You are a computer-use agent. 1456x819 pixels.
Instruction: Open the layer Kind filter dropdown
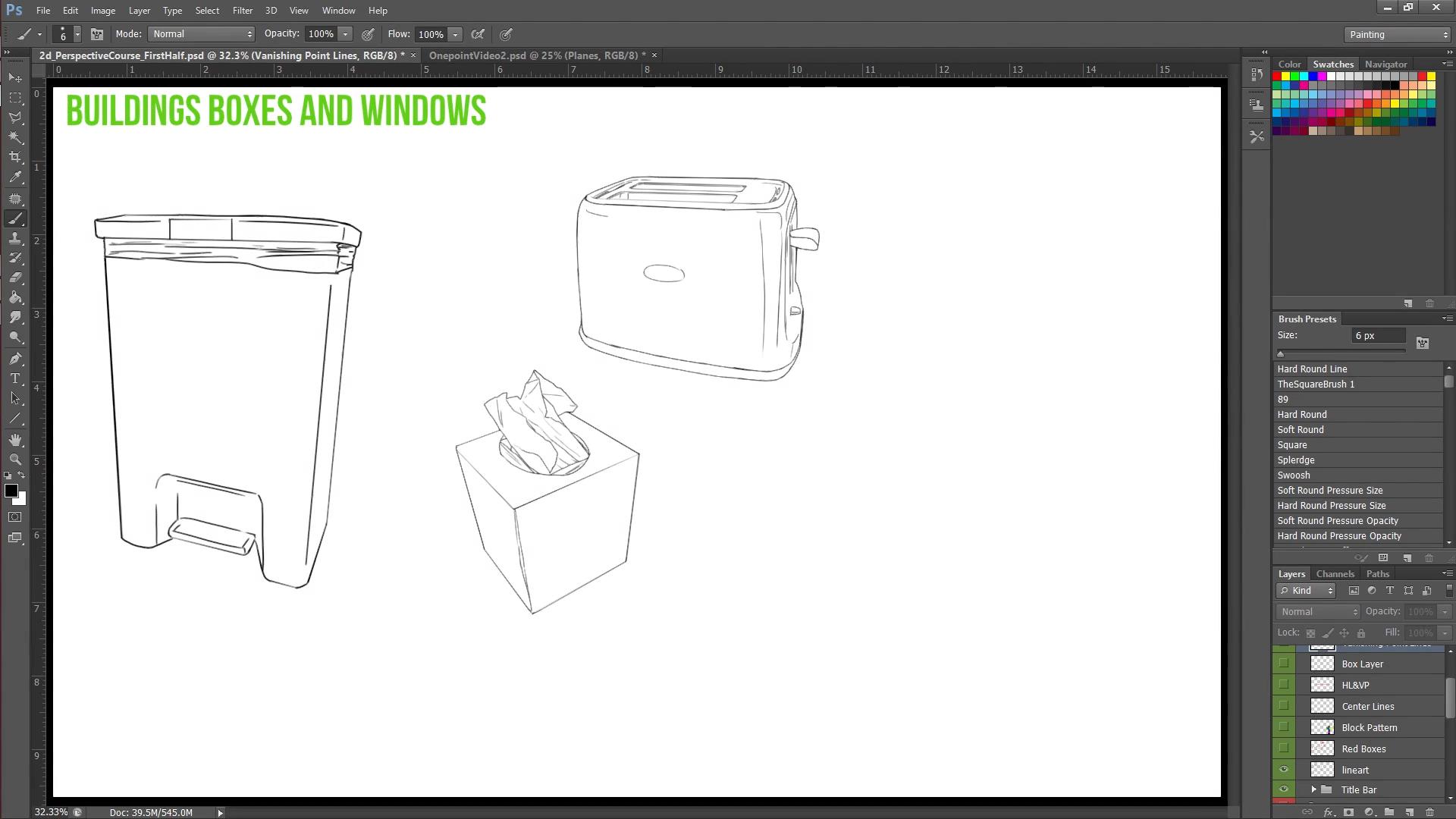tap(1306, 591)
